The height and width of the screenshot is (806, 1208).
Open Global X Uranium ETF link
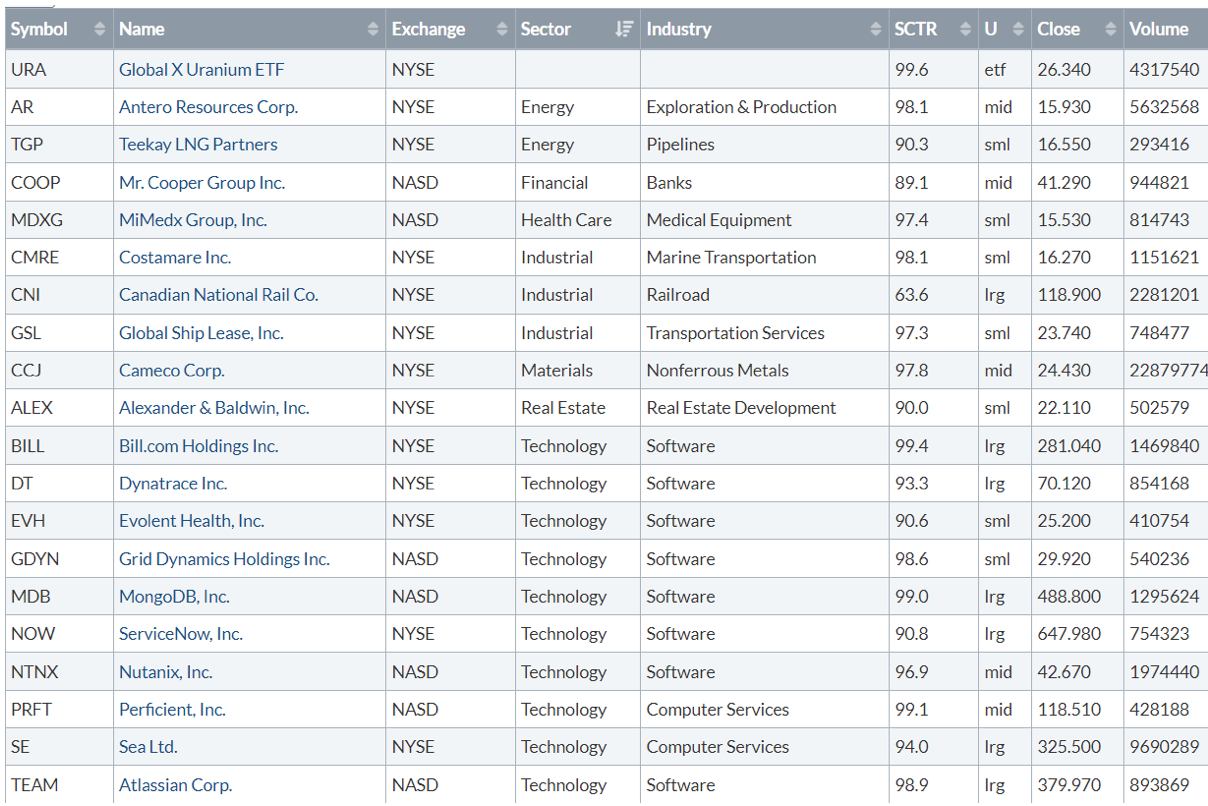click(201, 70)
